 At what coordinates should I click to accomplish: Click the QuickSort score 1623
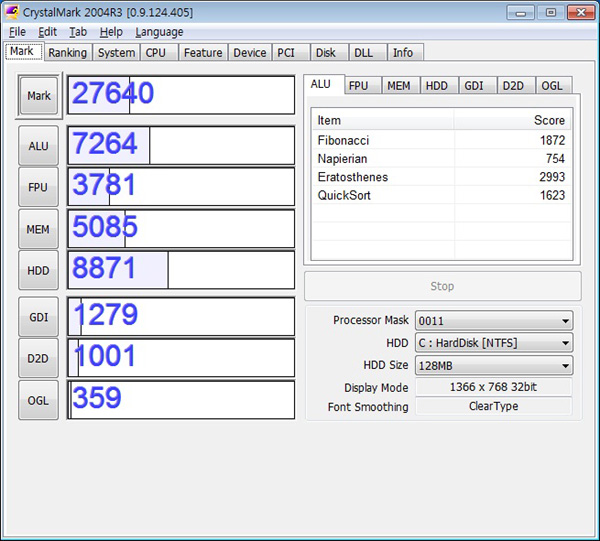click(553, 196)
